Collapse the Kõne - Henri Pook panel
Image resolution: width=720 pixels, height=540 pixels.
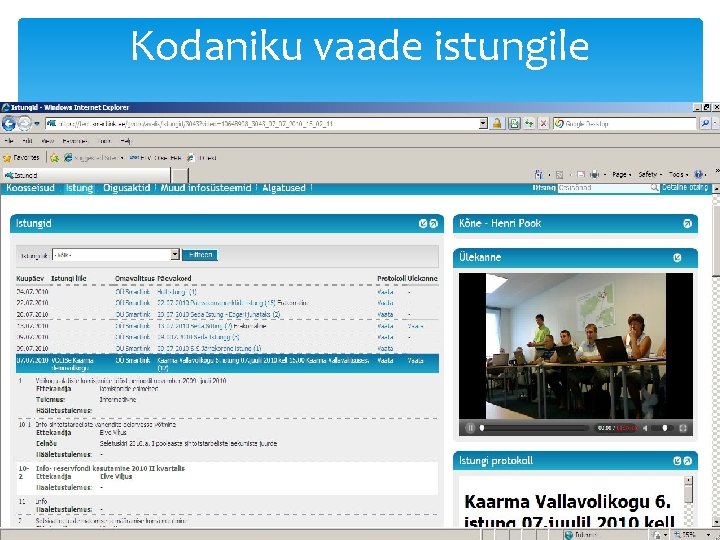click(x=687, y=224)
